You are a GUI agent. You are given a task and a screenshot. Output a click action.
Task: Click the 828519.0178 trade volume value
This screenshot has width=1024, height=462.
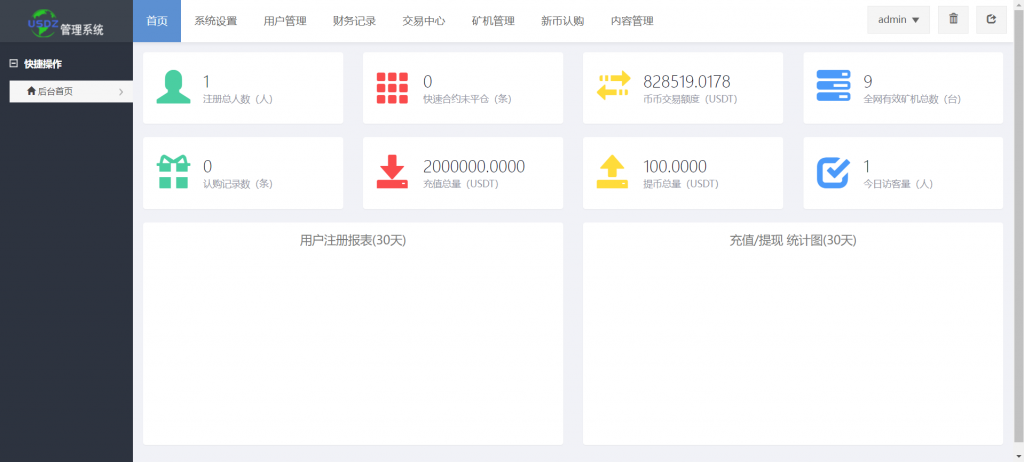(687, 82)
